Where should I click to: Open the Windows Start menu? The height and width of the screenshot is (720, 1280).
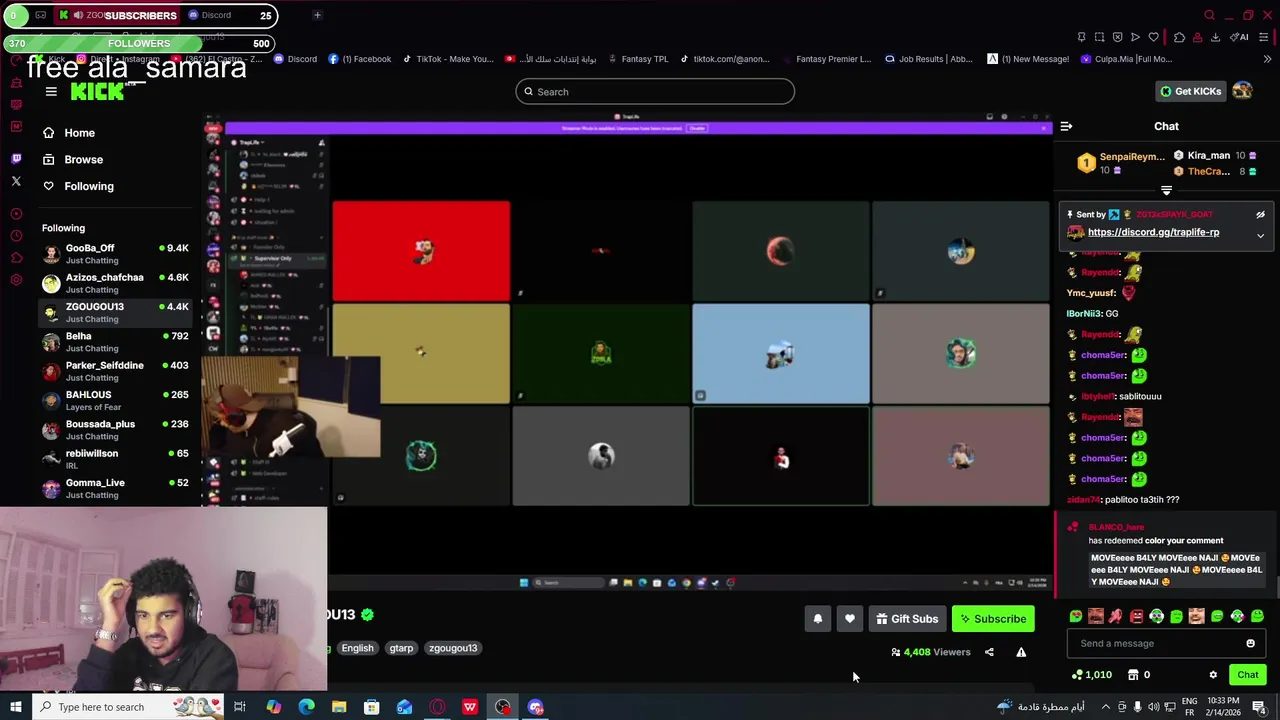tap(15, 707)
